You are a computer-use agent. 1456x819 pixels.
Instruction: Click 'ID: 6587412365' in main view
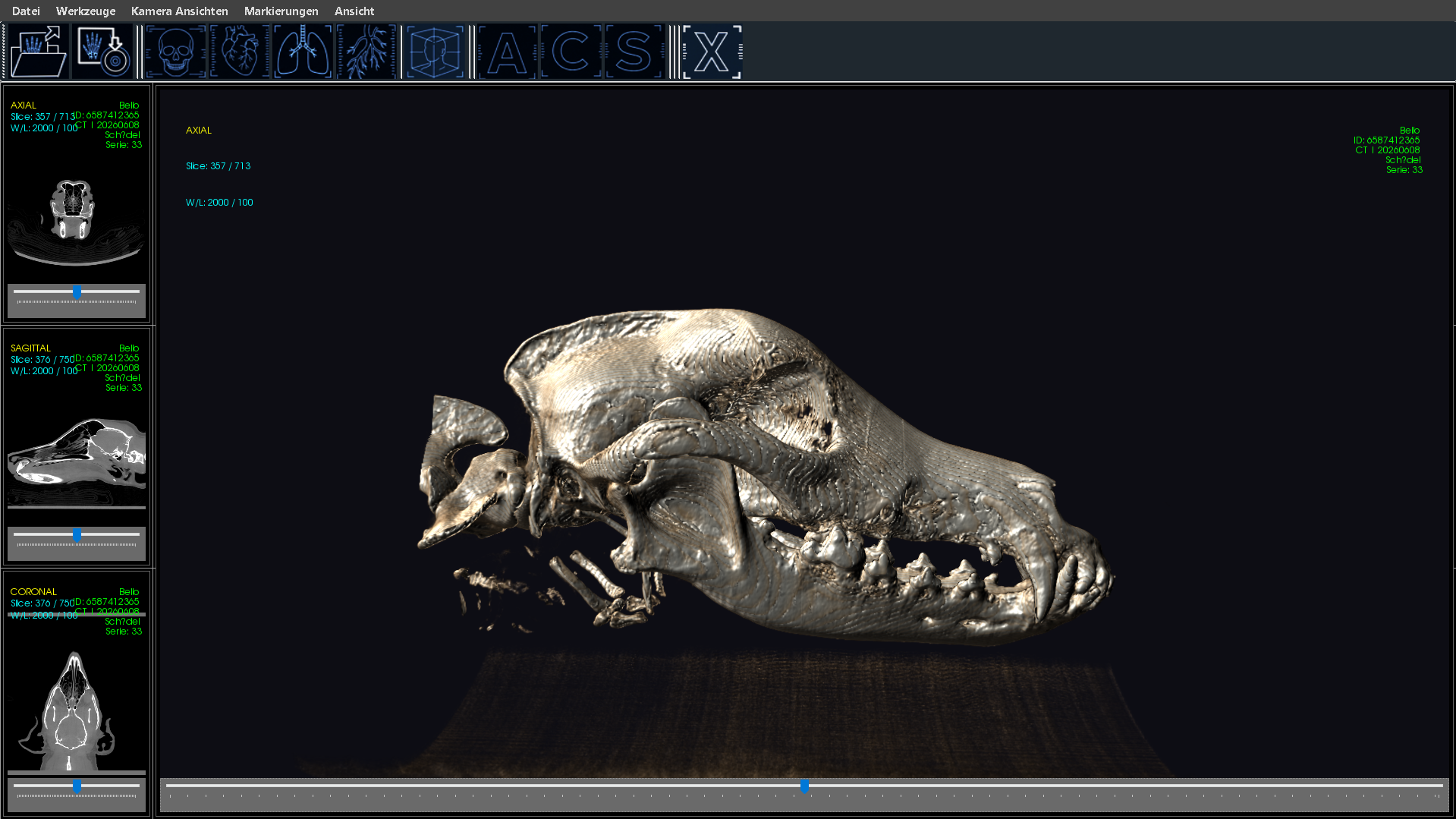click(x=1386, y=140)
